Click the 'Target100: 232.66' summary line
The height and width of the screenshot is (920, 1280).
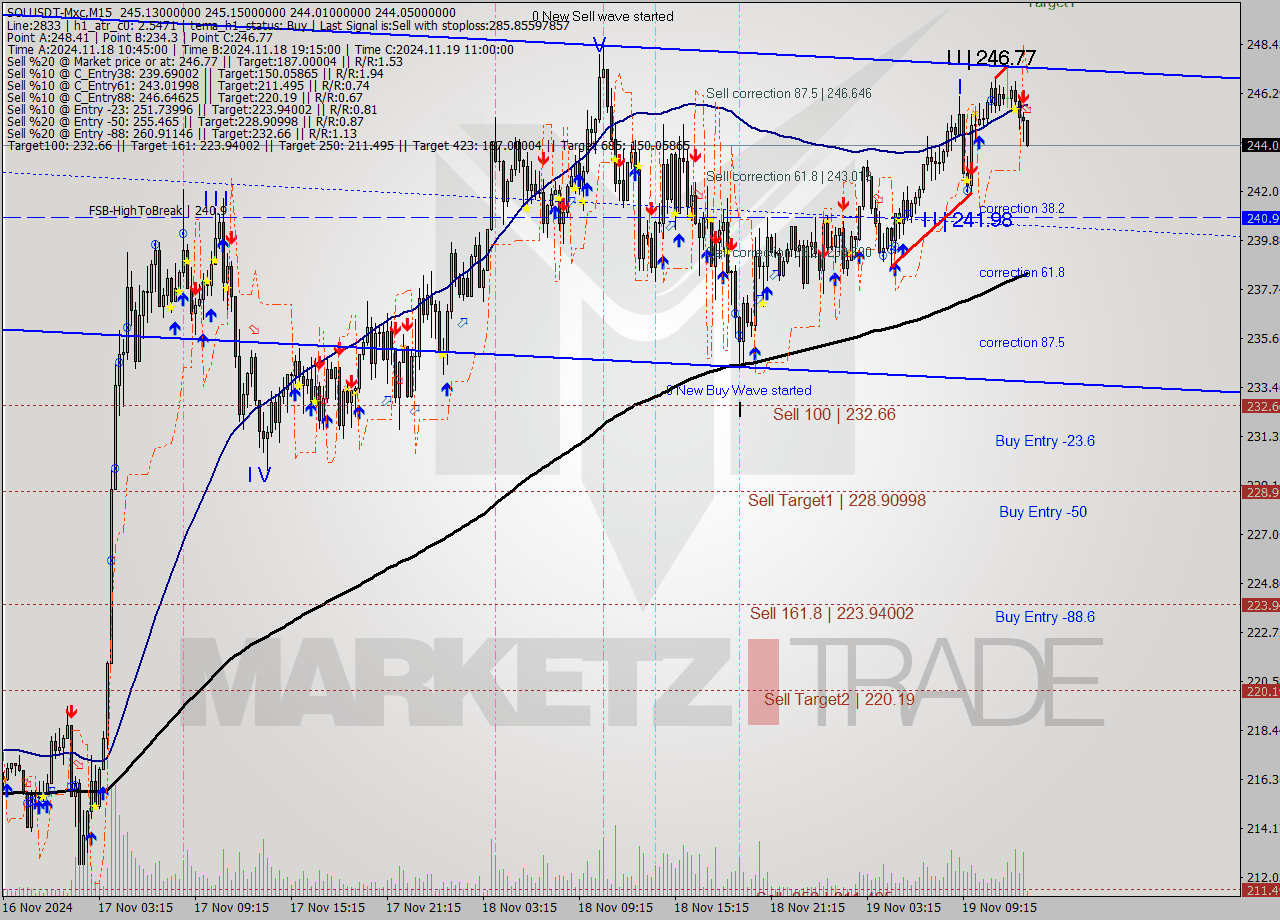pos(347,145)
